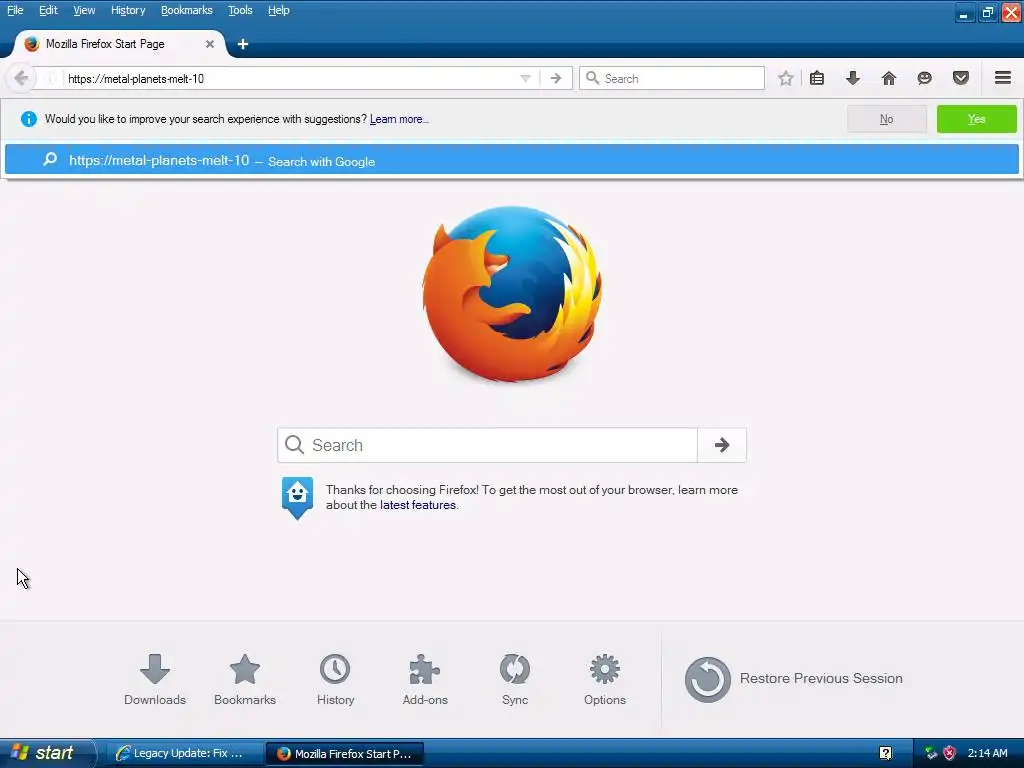Click the red security shield tray icon

tap(950, 753)
